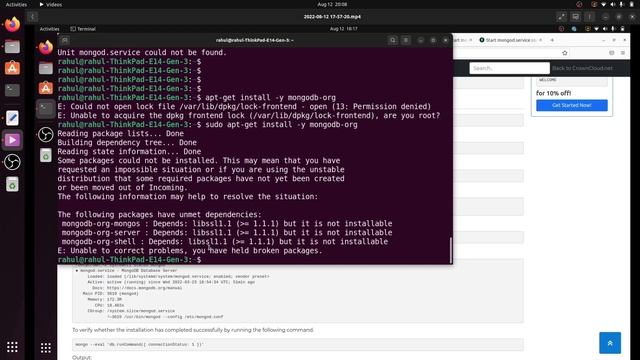640x360 pixels.
Task: Click Show Applications in the recorded dock
Action: click(x=46, y=347)
